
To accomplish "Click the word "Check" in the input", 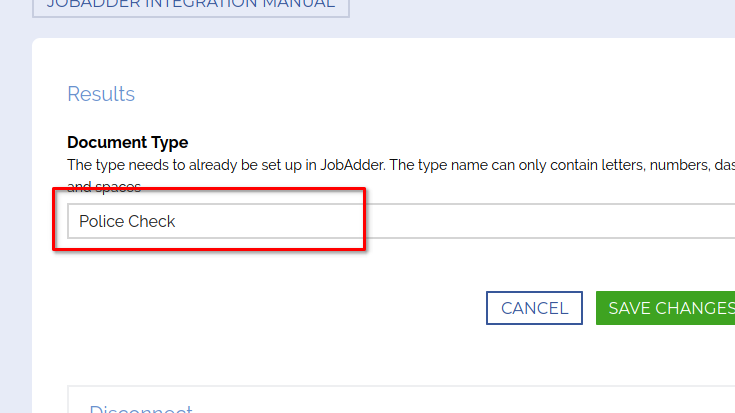I will pos(152,221).
